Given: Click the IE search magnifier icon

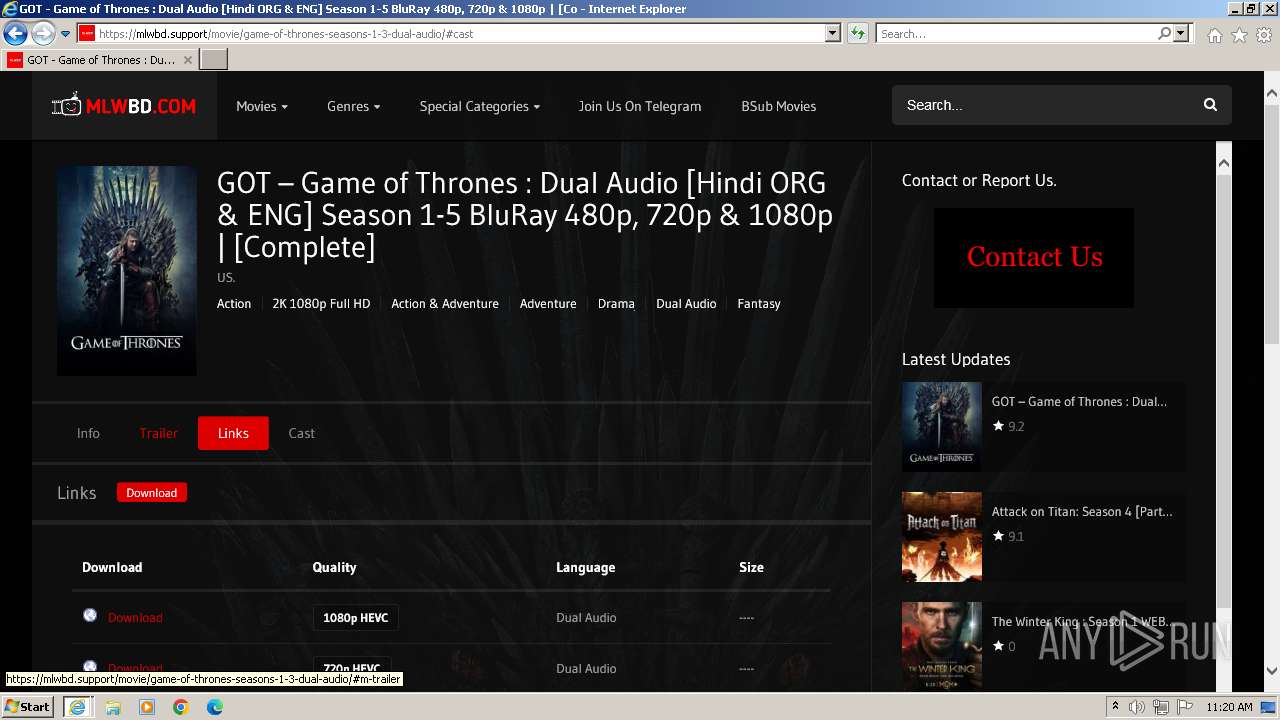Looking at the screenshot, I should [1164, 33].
